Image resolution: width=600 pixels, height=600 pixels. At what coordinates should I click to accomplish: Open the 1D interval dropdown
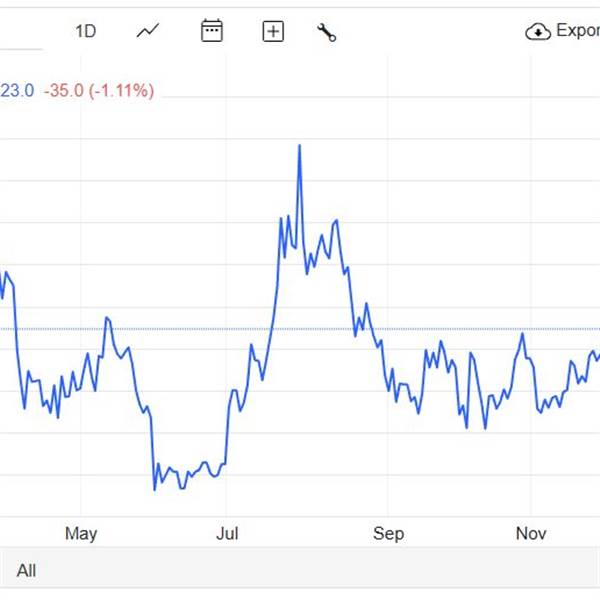coord(85,31)
